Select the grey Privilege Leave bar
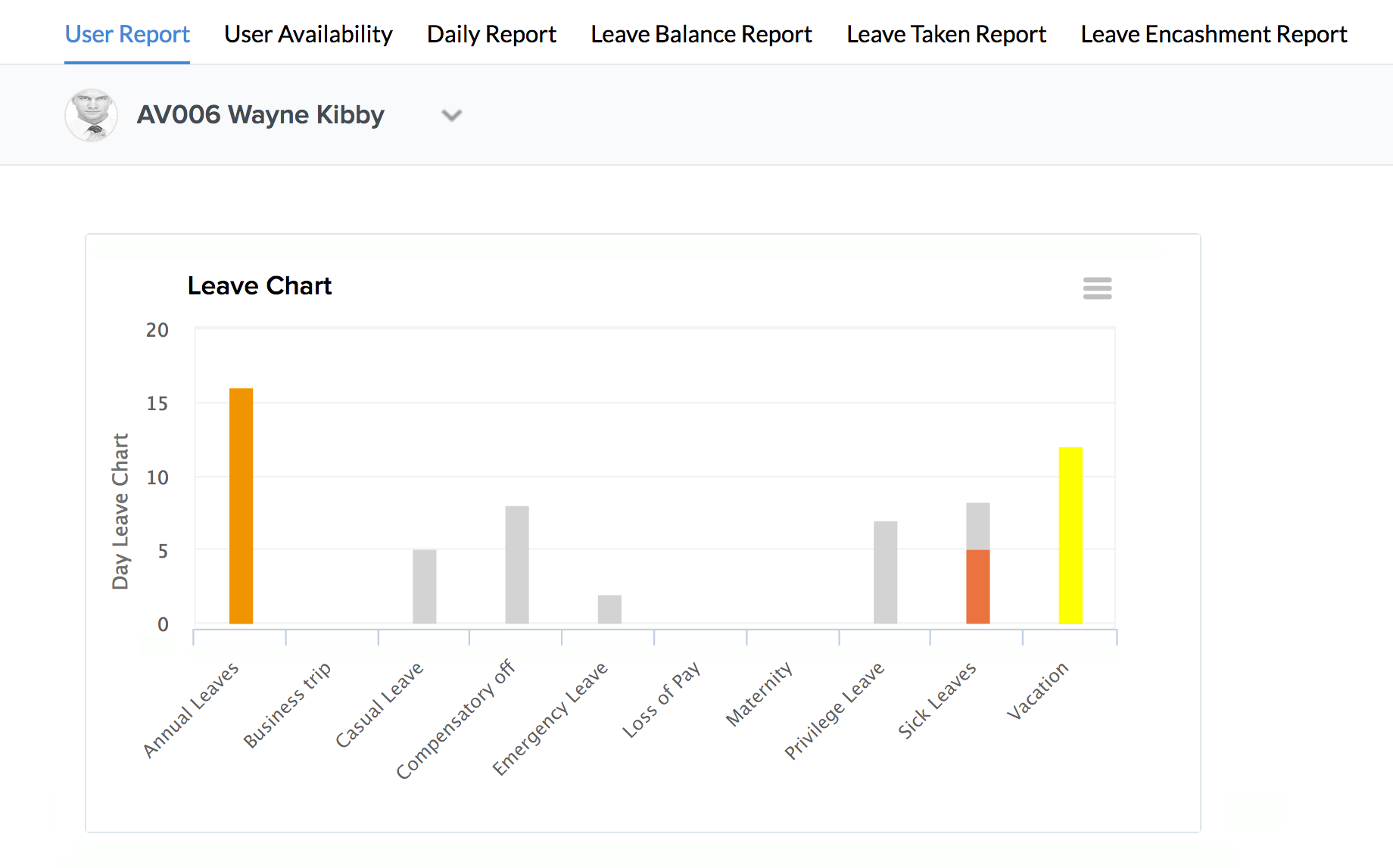The width and height of the screenshot is (1393, 868). [x=885, y=572]
